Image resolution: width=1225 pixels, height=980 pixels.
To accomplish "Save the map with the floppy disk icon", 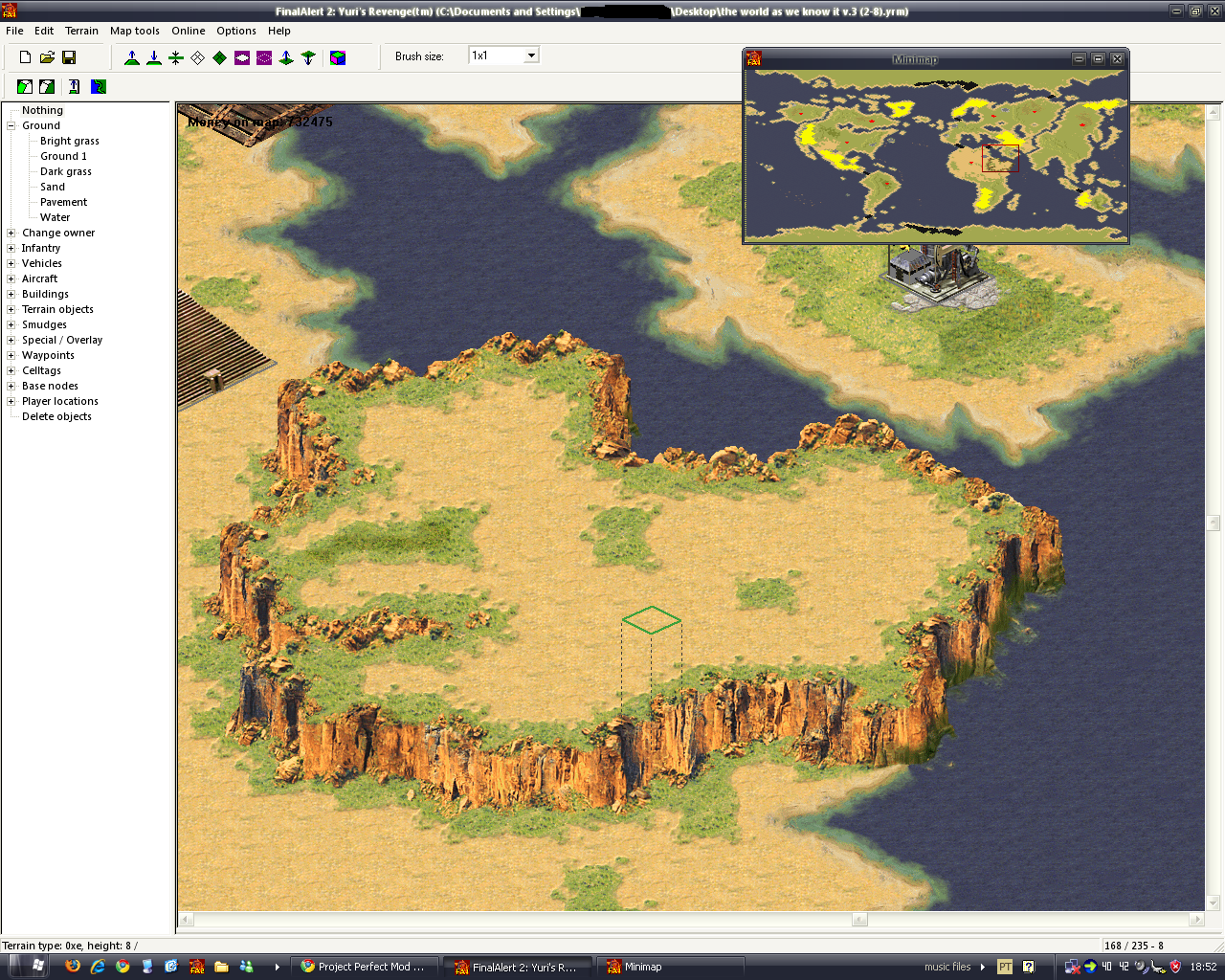I will pyautogui.click(x=69, y=57).
